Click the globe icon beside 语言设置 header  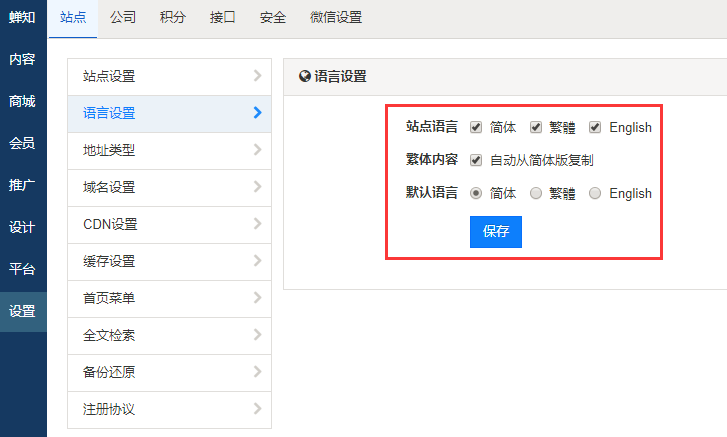point(305,76)
